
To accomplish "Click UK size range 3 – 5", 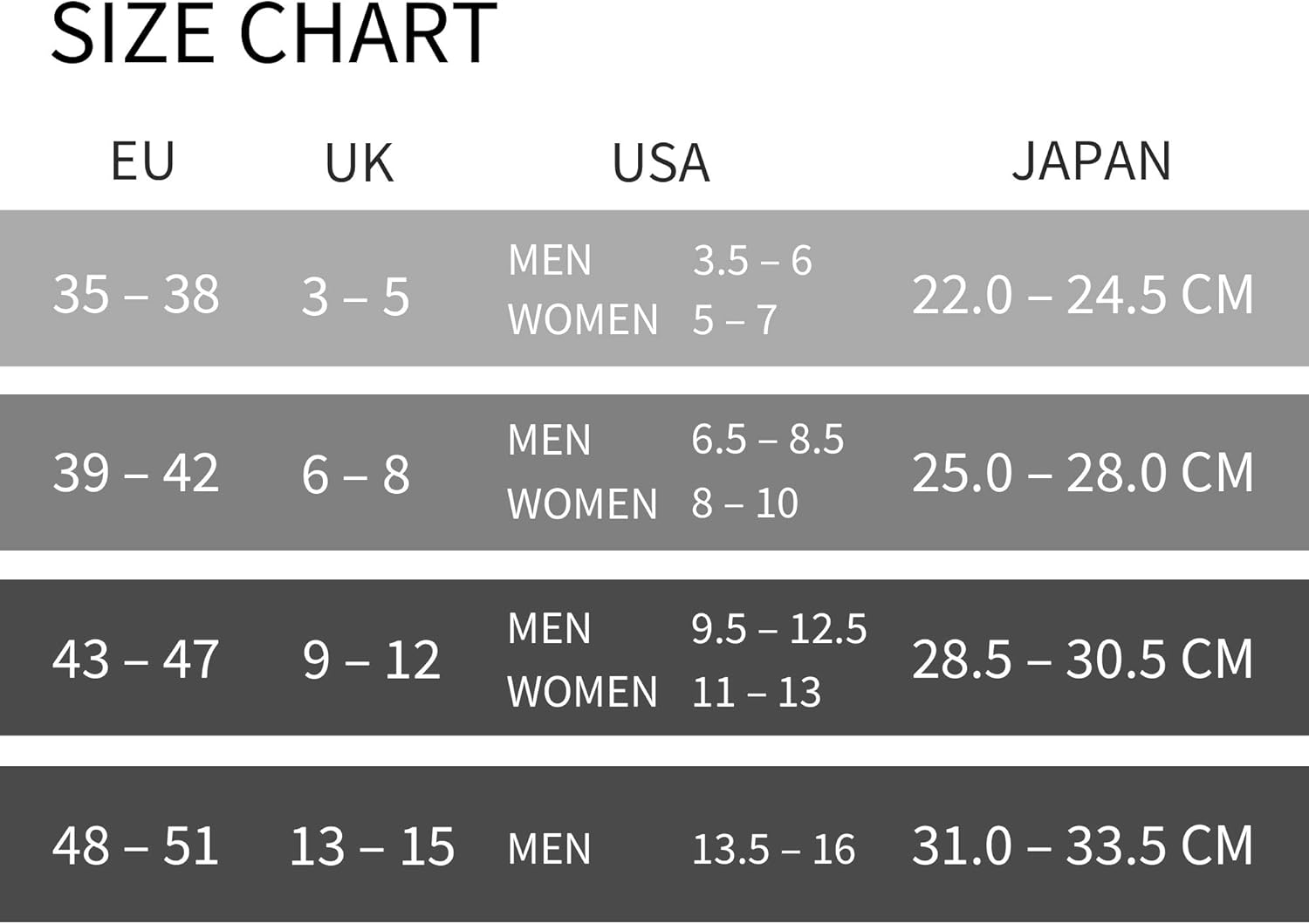I will (355, 297).
